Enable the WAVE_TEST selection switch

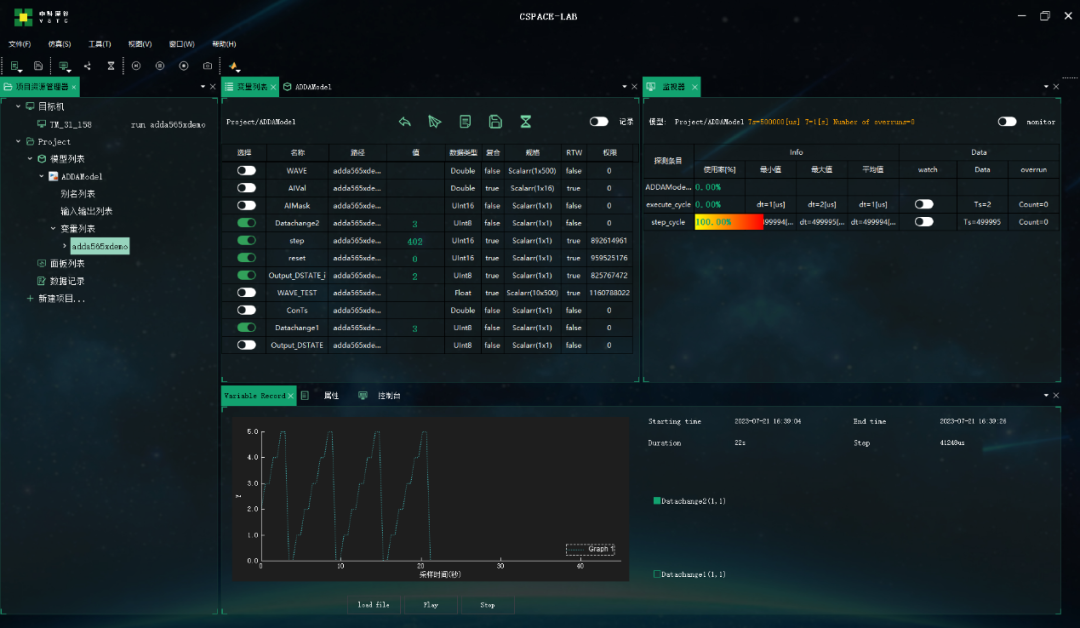pos(246,293)
